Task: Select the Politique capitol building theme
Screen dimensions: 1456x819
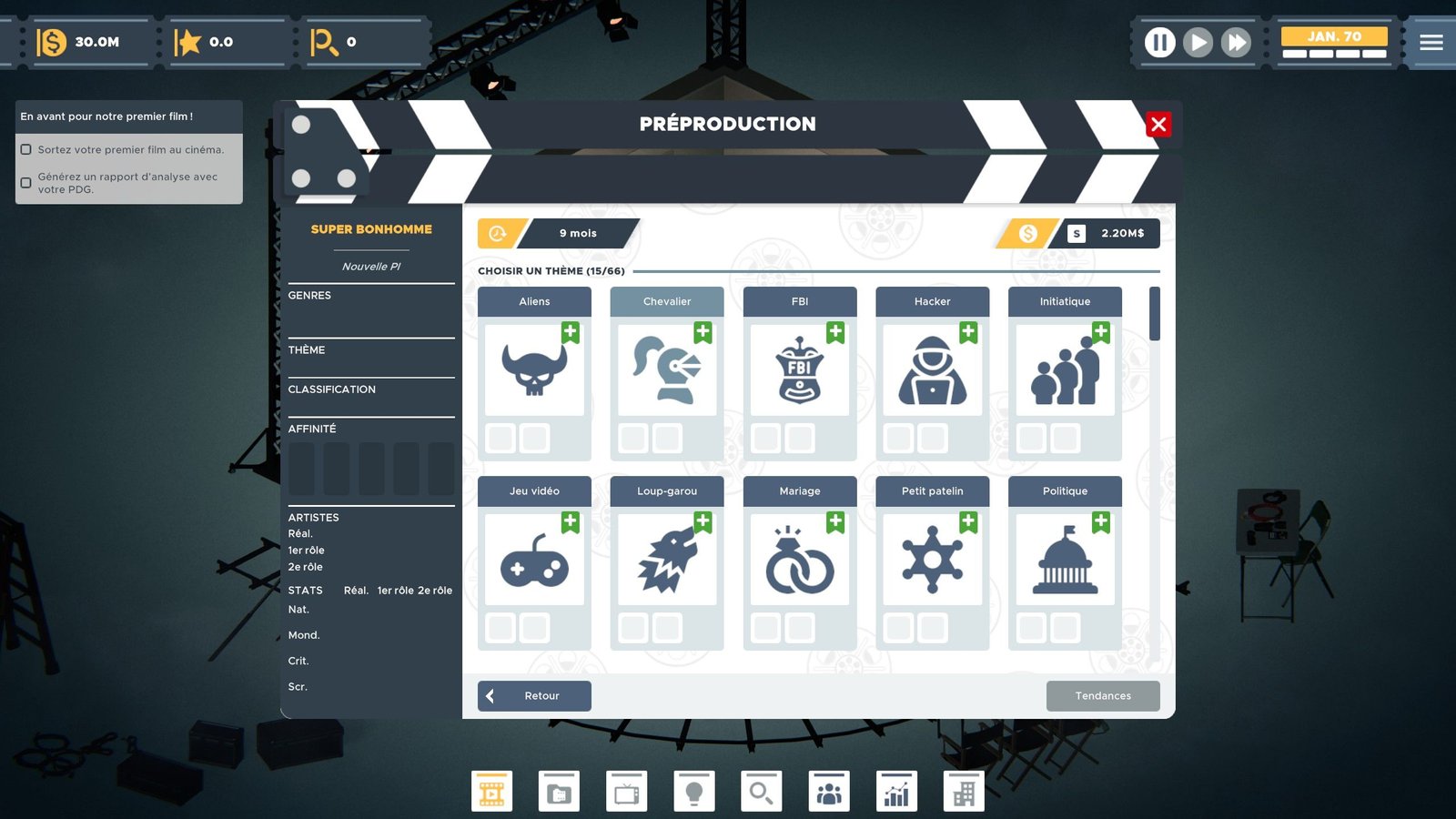Action: pyautogui.click(x=1065, y=560)
